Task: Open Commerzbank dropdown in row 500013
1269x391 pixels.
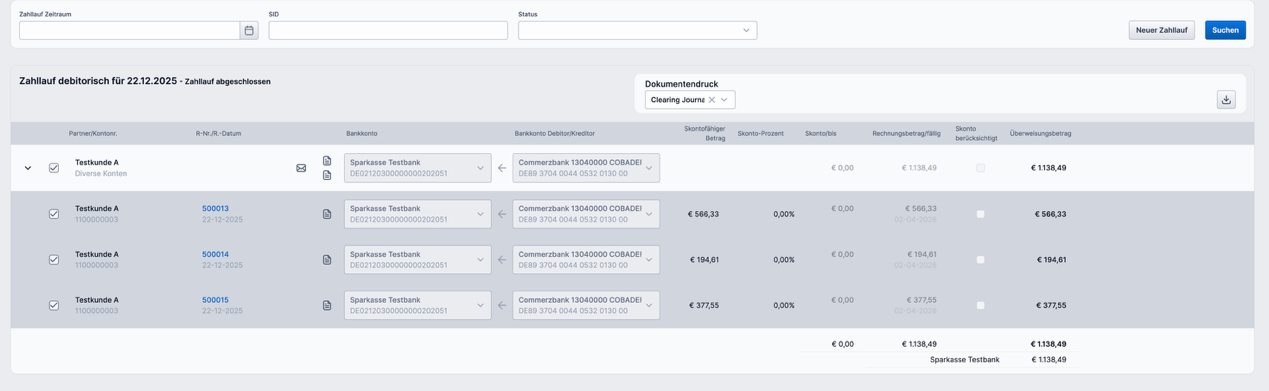Action: click(x=586, y=214)
